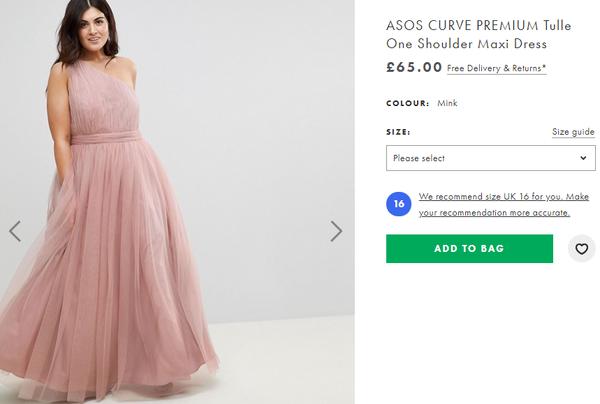Expand size list via the chevron arrow

pyautogui.click(x=583, y=158)
